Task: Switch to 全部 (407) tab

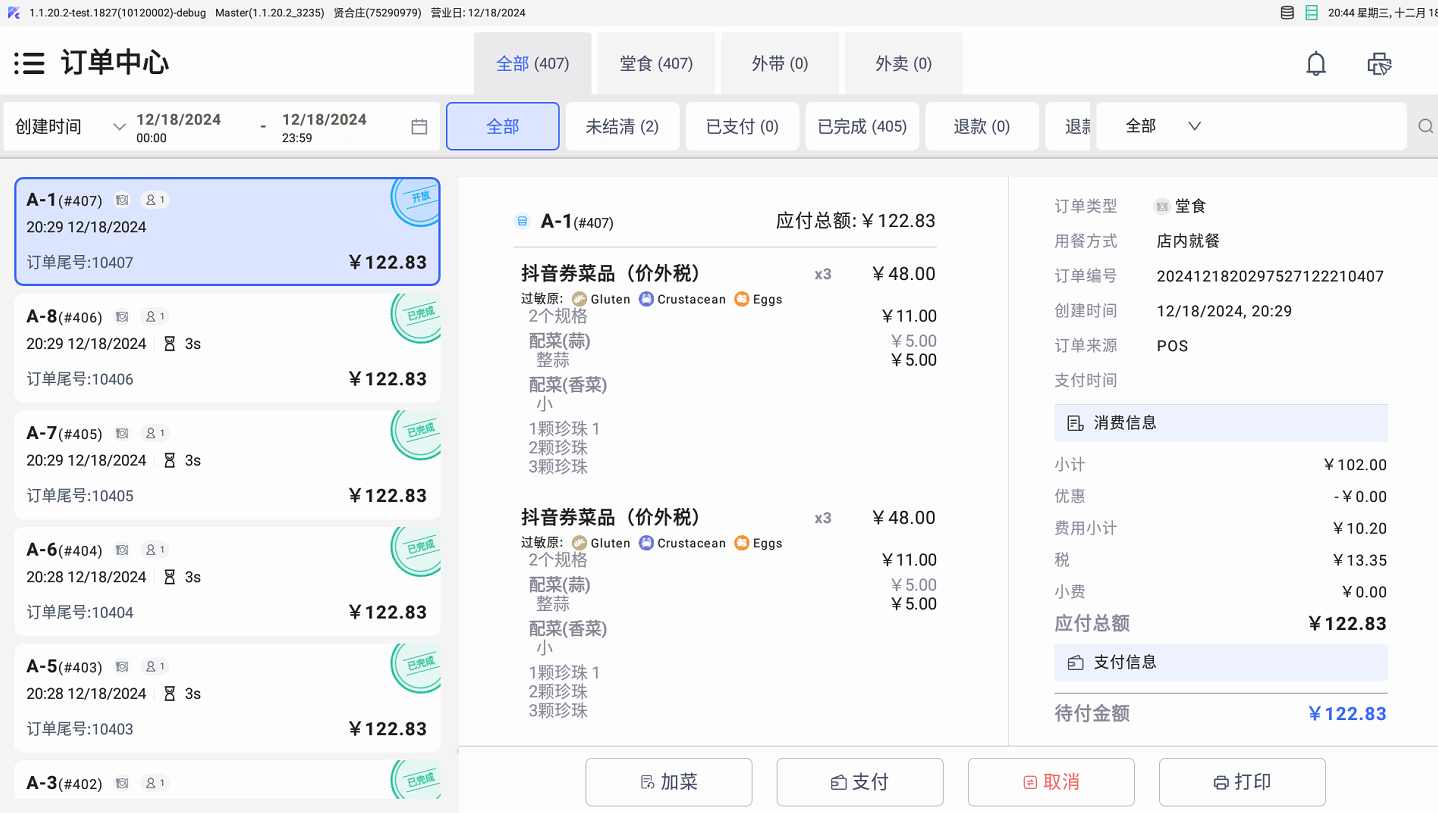Action: point(533,63)
